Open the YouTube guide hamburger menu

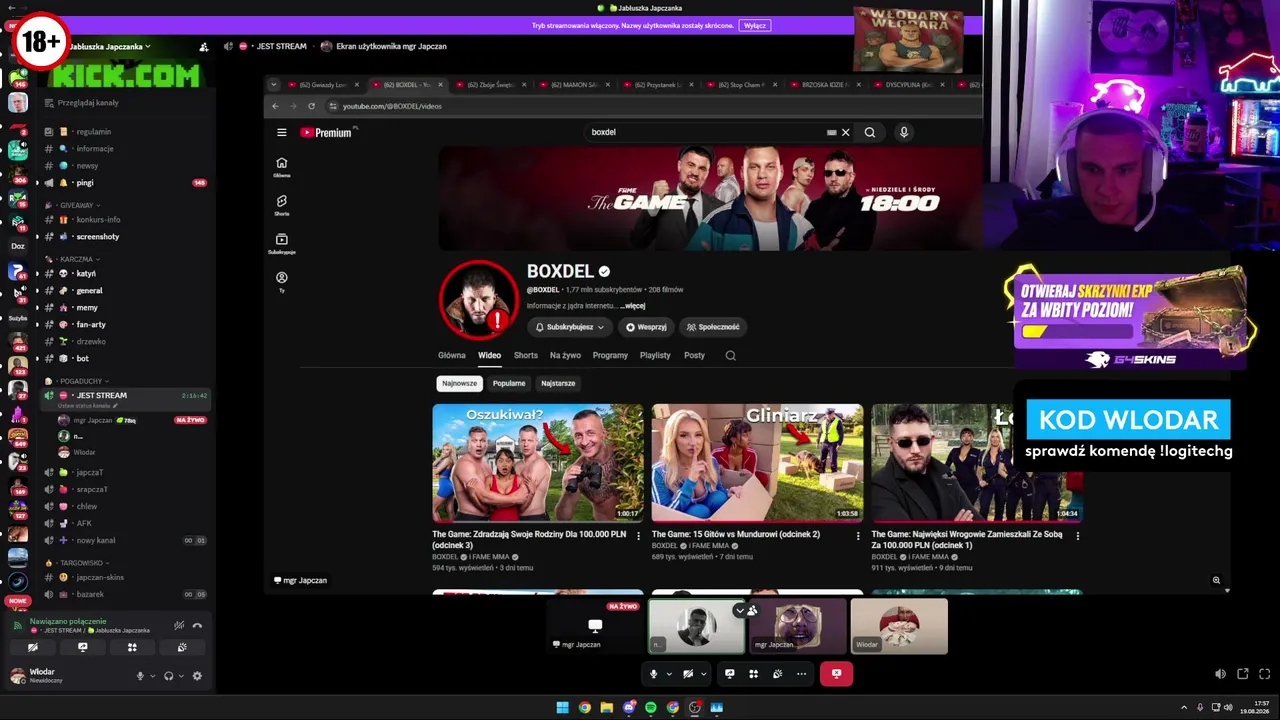[282, 132]
